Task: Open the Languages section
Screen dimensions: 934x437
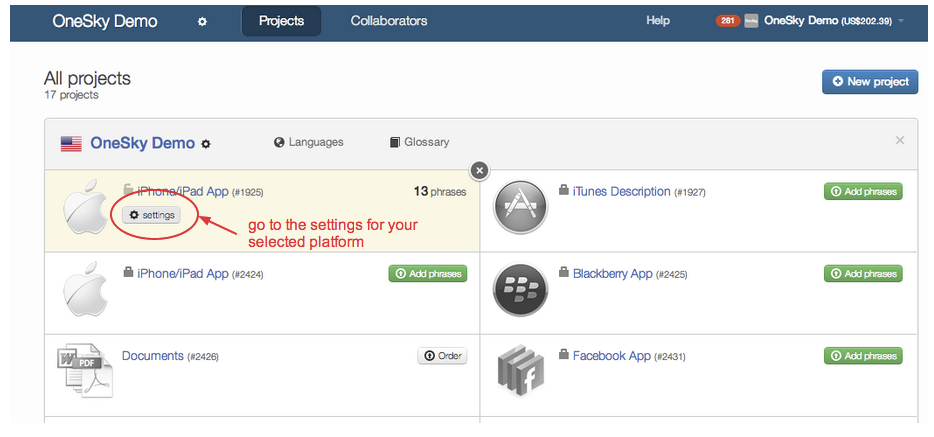Action: point(309,142)
